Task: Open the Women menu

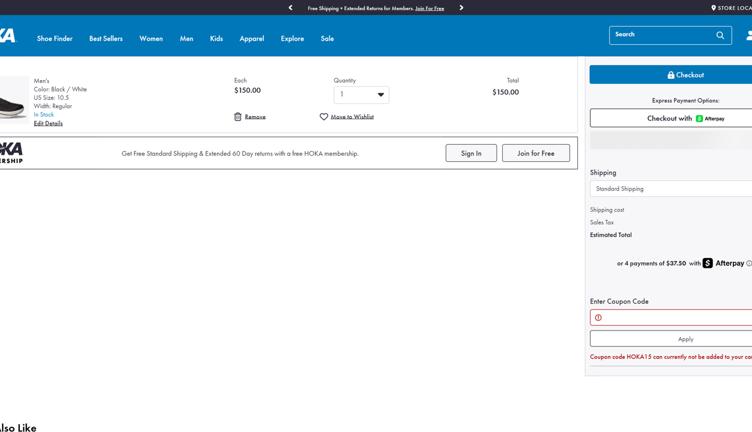Action: (151, 38)
